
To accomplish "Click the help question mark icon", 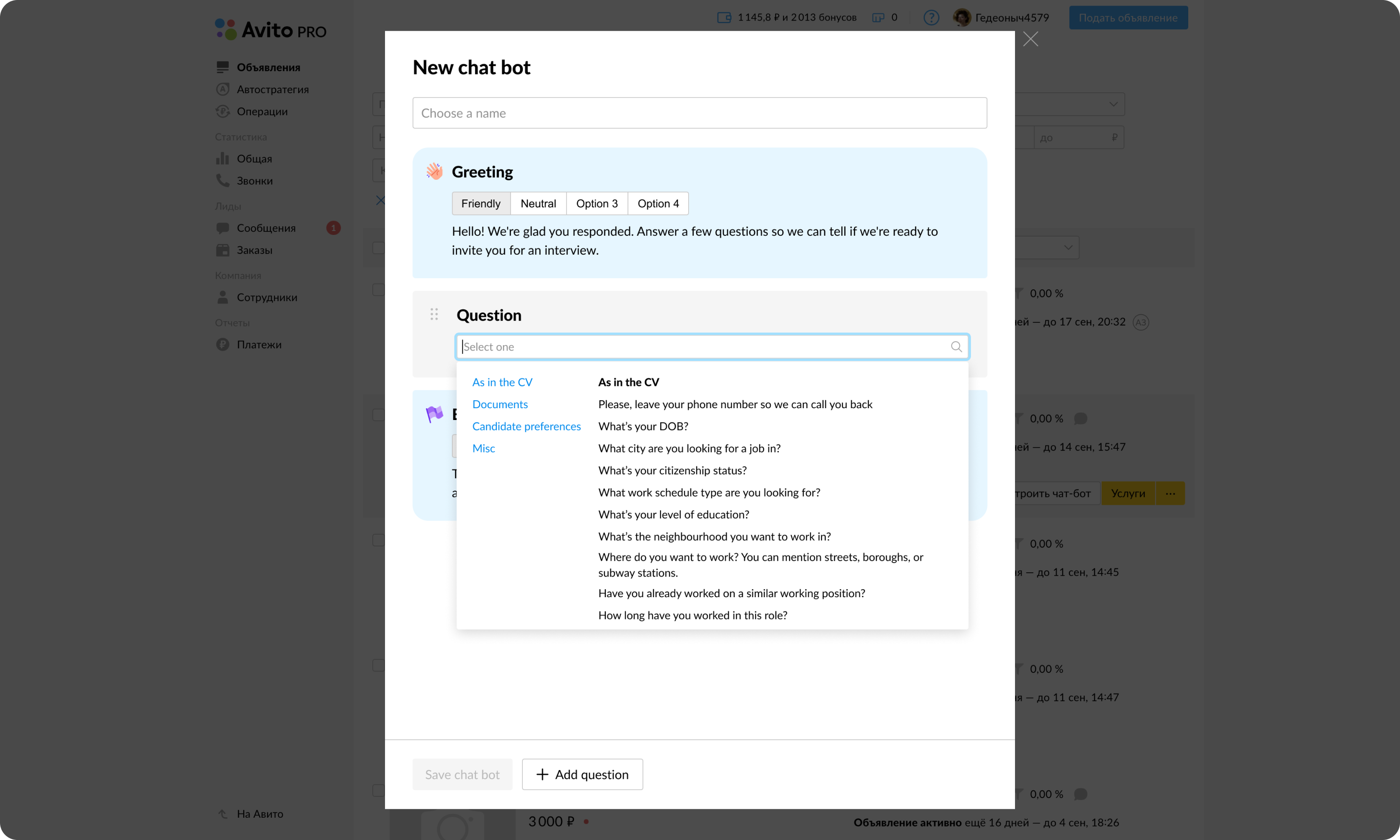I will [931, 17].
